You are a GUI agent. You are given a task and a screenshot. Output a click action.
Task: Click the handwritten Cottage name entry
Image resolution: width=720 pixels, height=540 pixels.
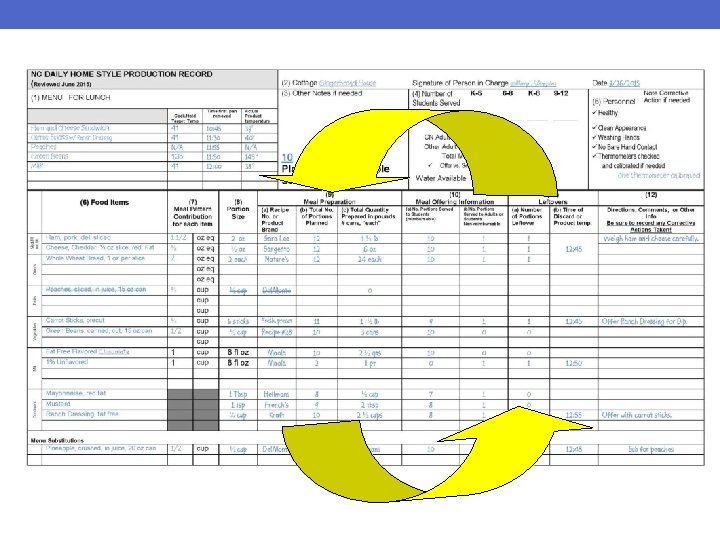pos(347,83)
